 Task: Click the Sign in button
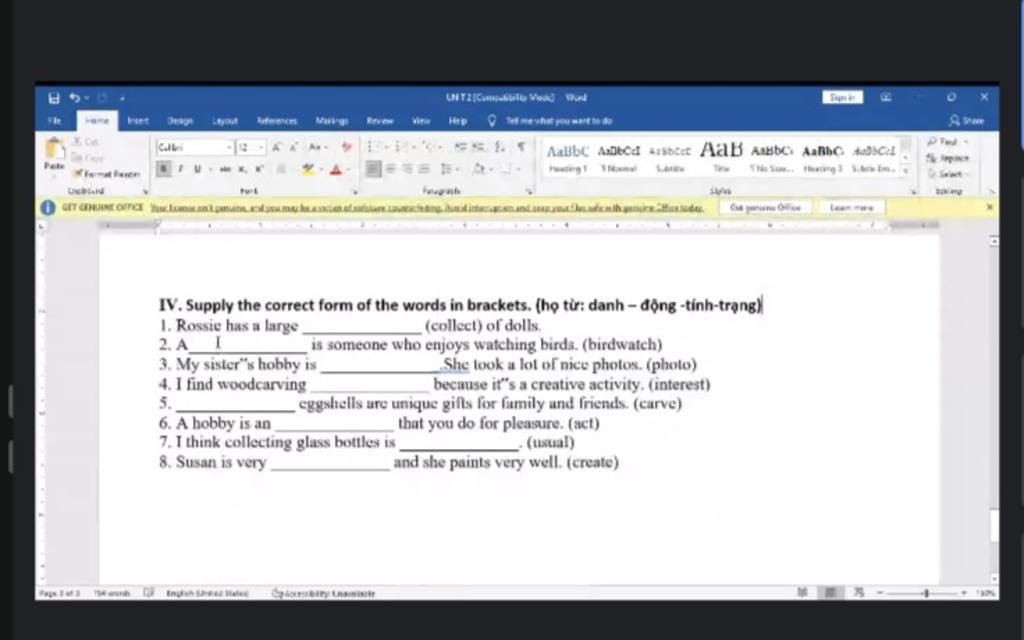click(842, 97)
